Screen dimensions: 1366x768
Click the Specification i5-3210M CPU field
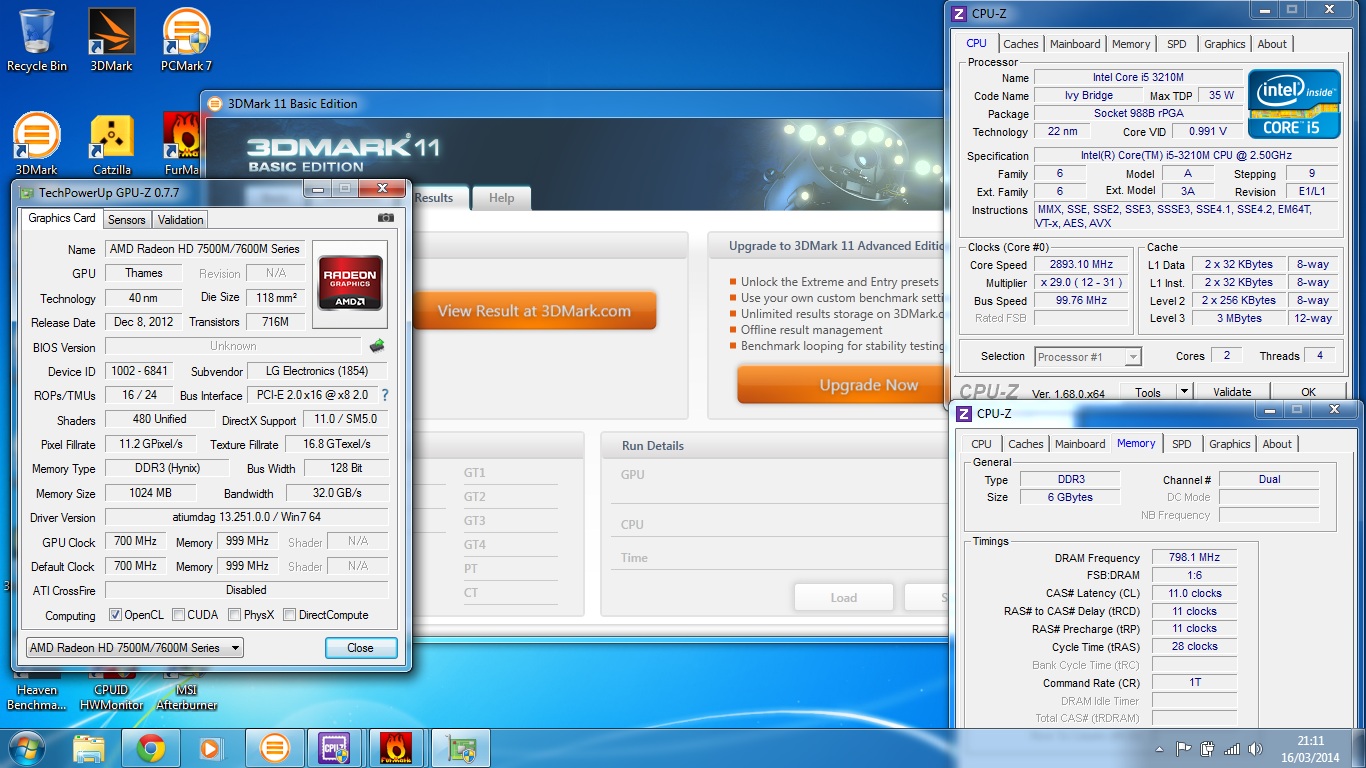1186,156
